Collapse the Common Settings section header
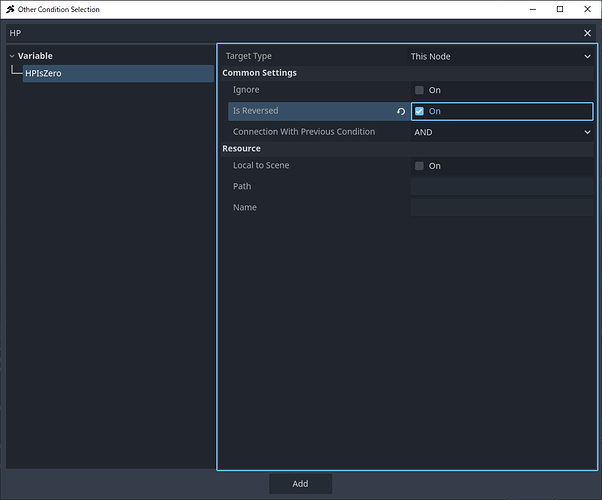The image size is (602, 500). point(259,73)
